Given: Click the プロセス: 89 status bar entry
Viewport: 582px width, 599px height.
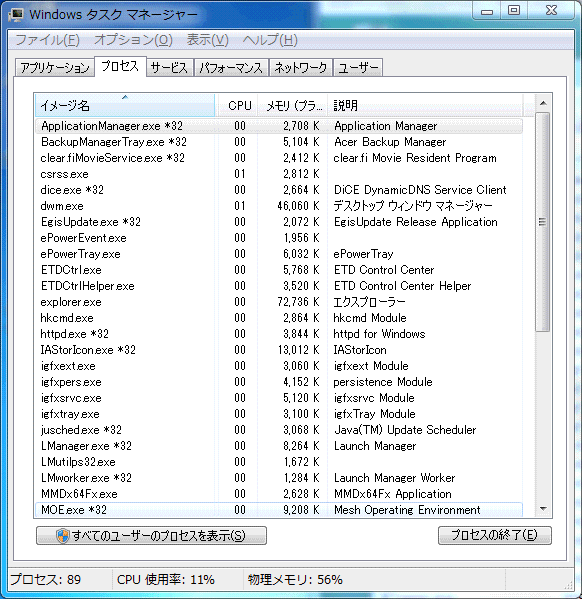Looking at the screenshot, I should 45,580.
